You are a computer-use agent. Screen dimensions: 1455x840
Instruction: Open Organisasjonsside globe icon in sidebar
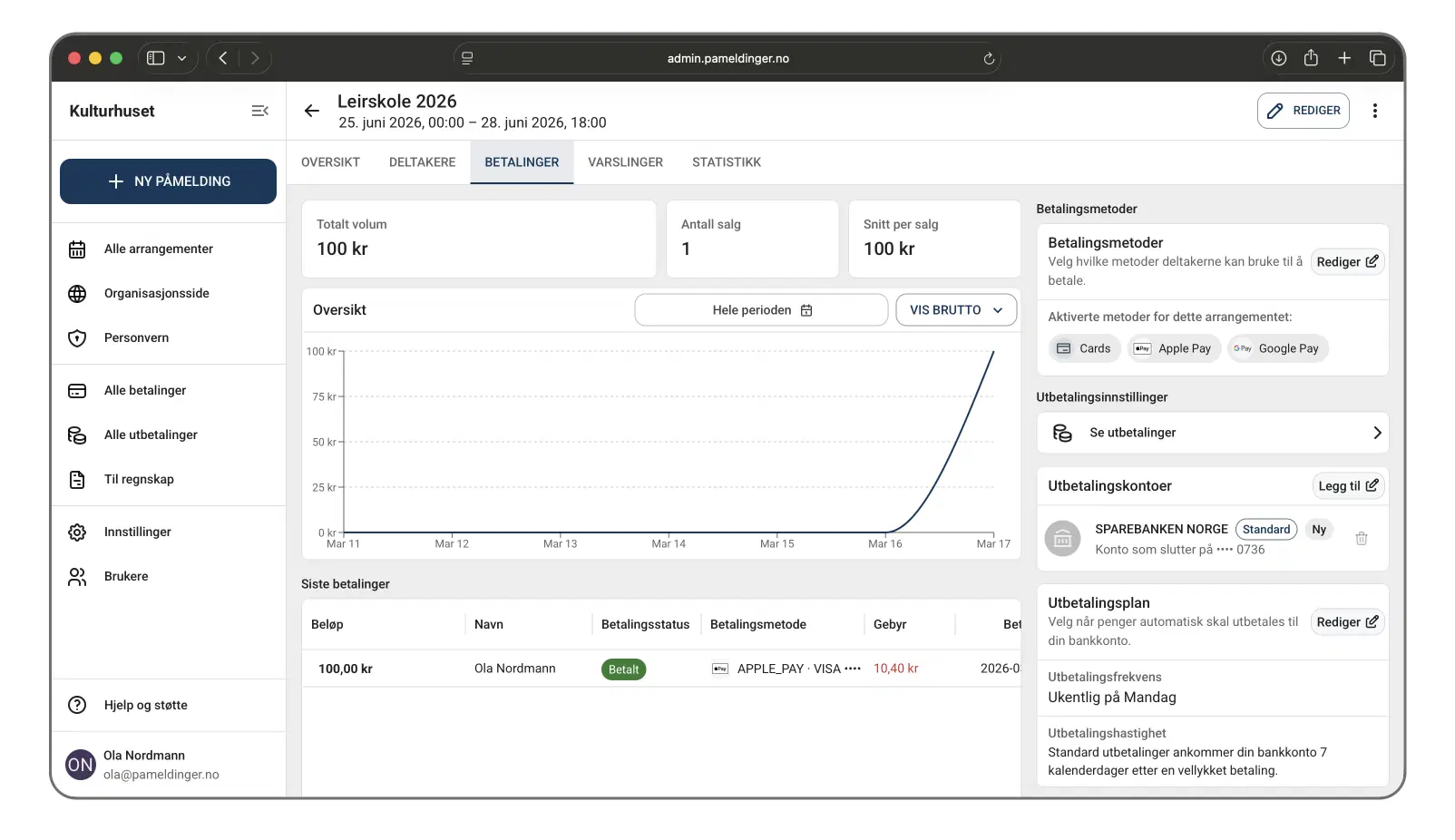pyautogui.click(x=78, y=294)
